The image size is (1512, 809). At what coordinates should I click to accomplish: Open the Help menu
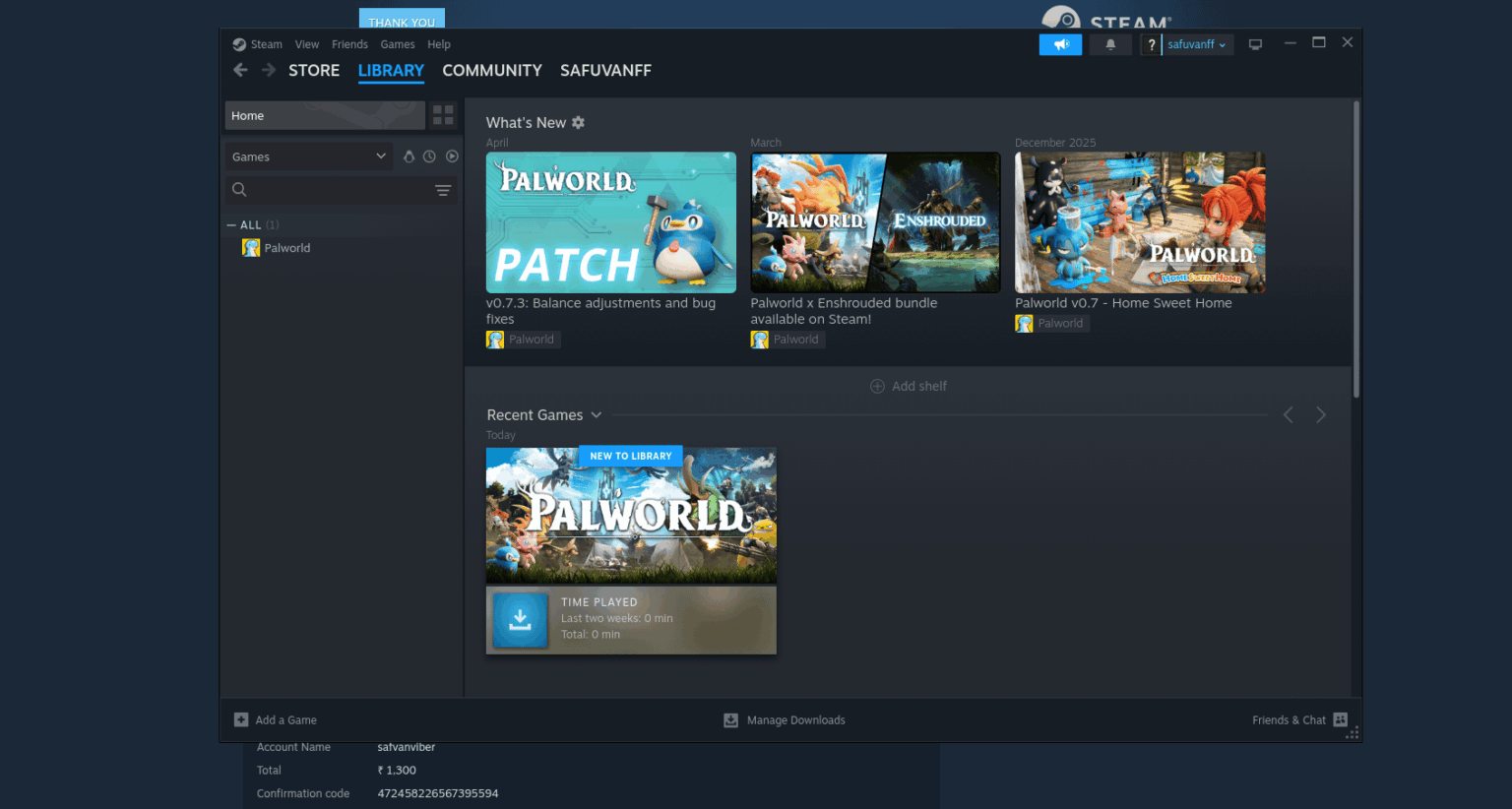[x=439, y=44]
